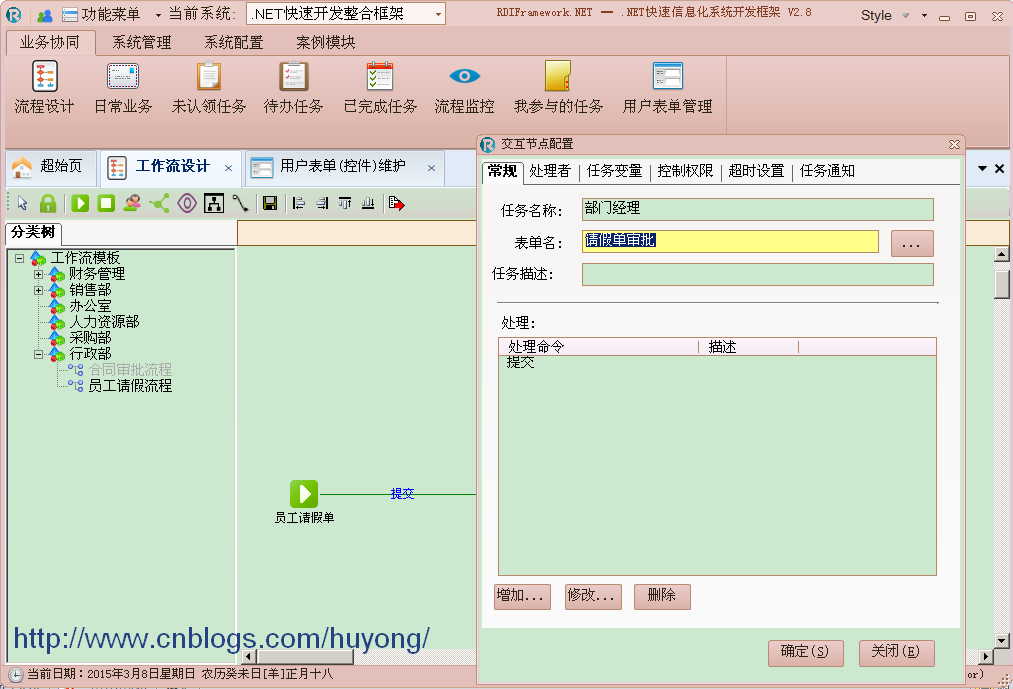Click the save floppy disk toolbar icon
The image size is (1013, 689).
tap(270, 204)
